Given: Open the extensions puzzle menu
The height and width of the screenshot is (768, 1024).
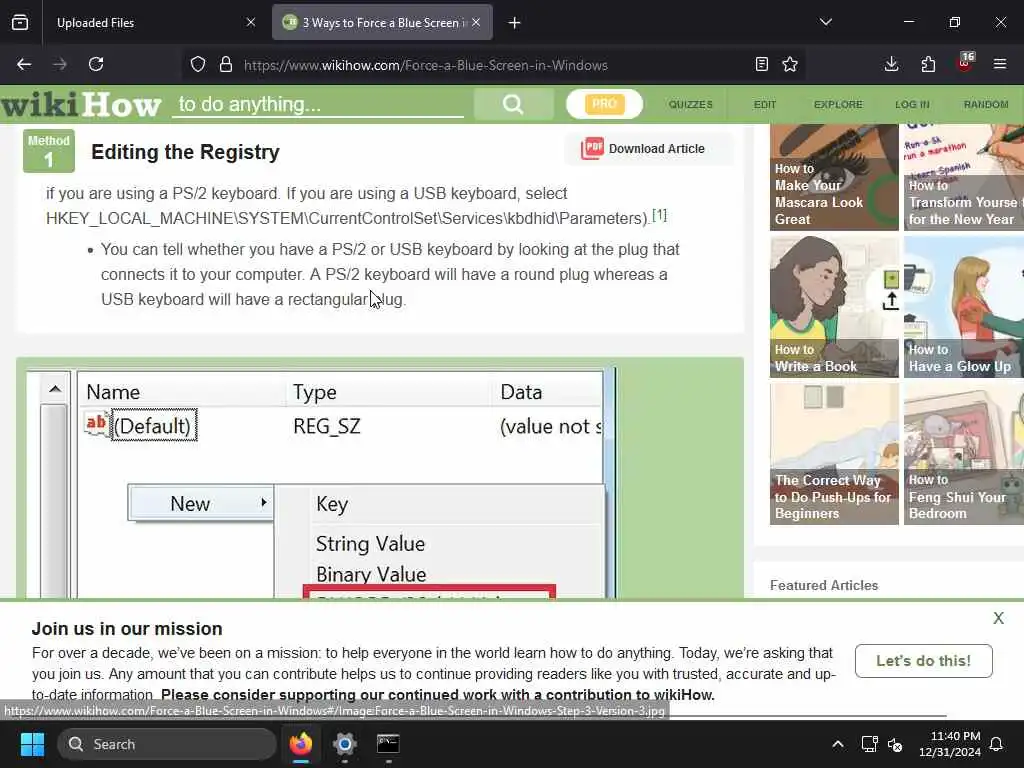Looking at the screenshot, I should (928, 64).
